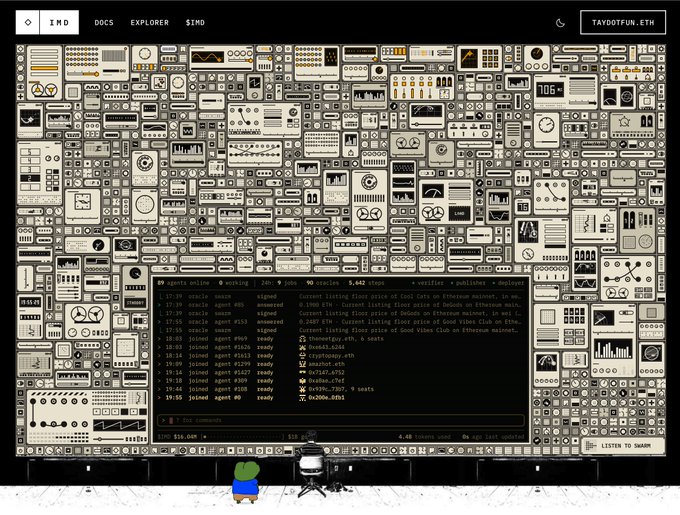Click the equalizer icon in Listen to Swarm
680x515 pixels.
pyautogui.click(x=590, y=446)
